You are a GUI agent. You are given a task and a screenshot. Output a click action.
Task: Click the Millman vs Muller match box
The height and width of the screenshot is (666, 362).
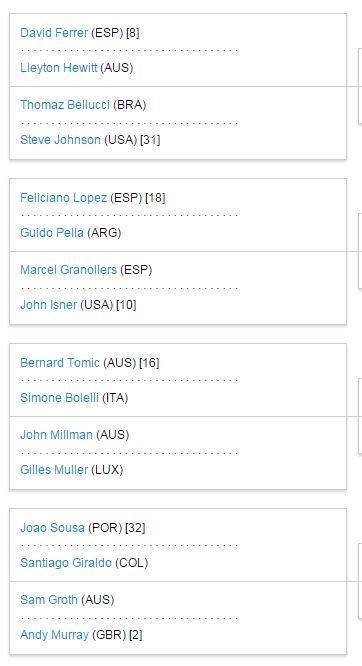point(178,453)
